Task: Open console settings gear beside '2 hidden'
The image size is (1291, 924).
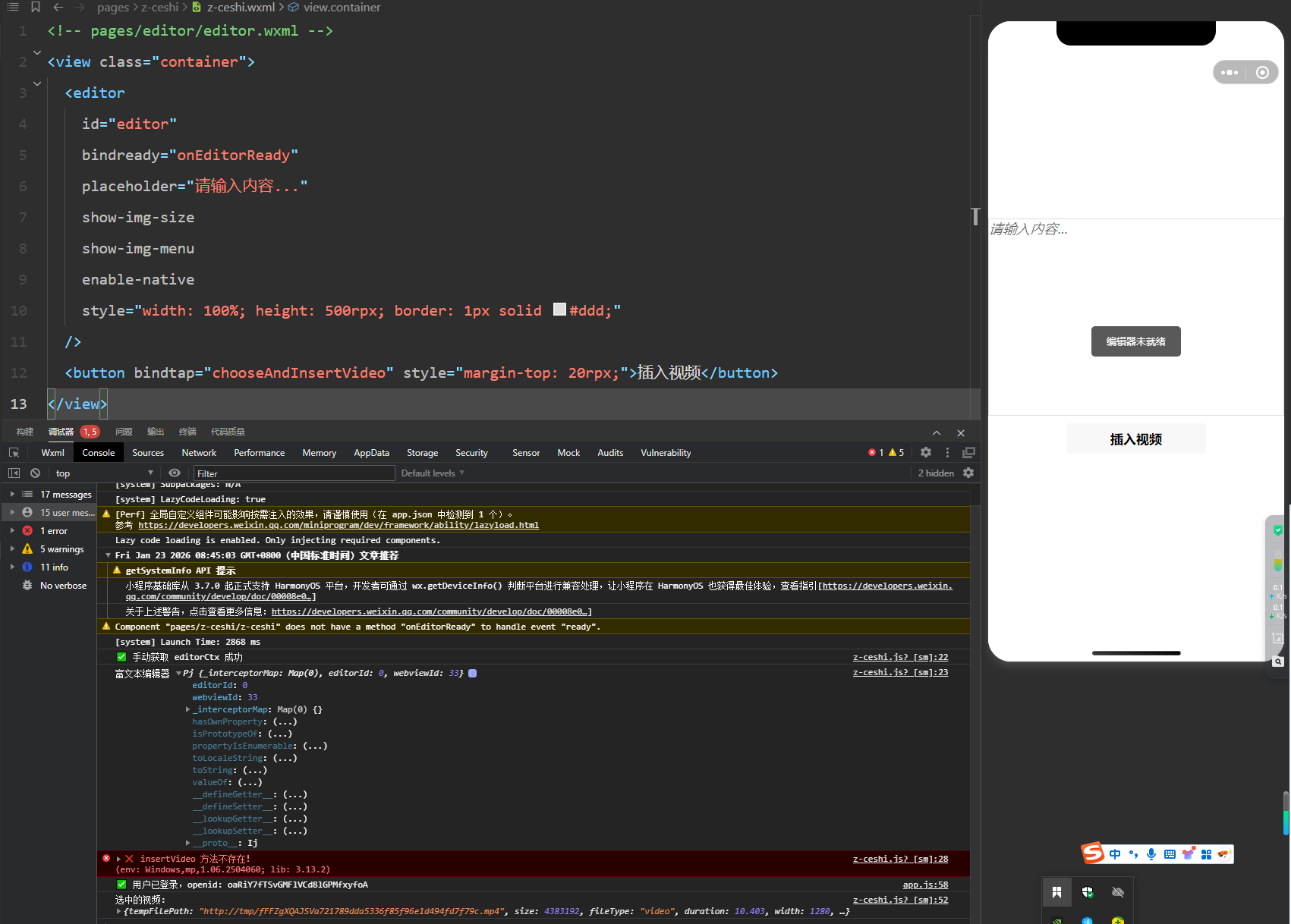Action: coord(968,473)
